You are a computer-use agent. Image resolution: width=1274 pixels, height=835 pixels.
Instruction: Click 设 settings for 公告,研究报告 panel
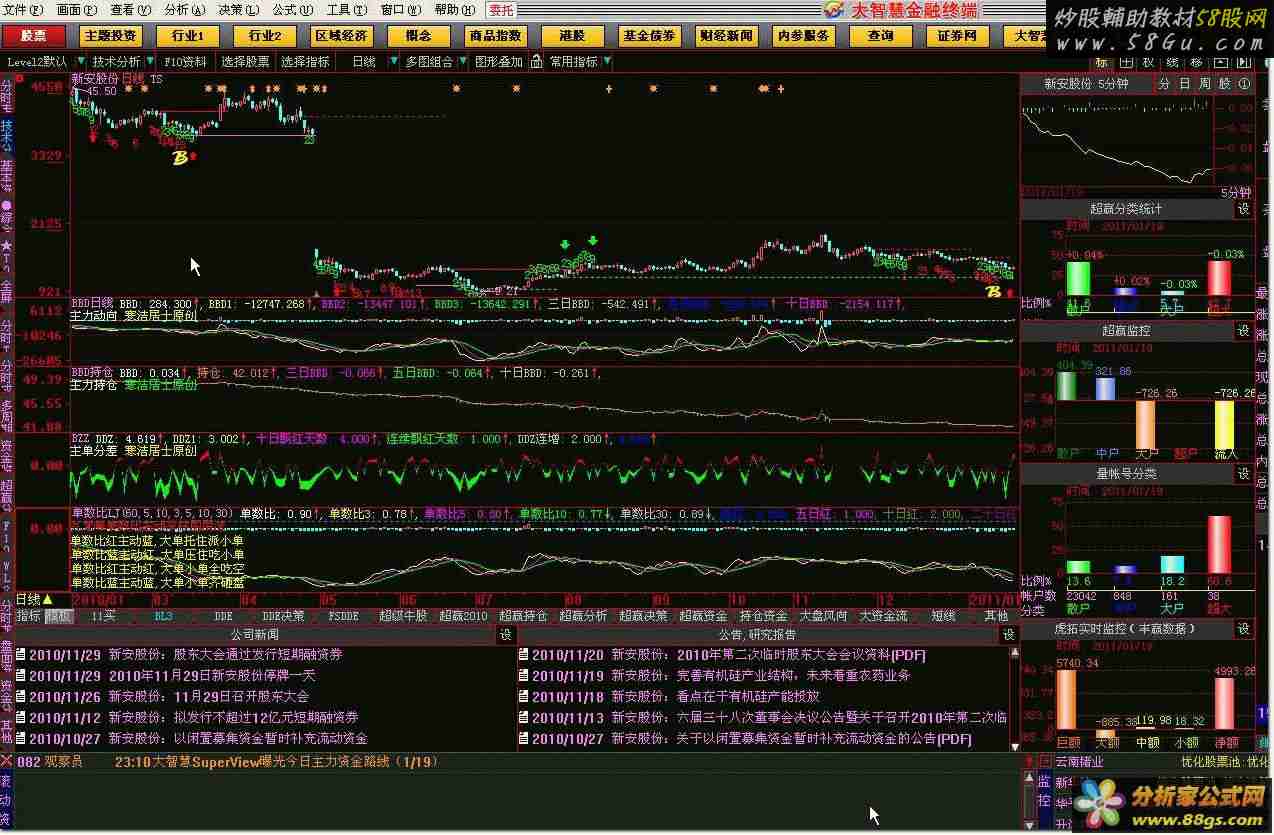pyautogui.click(x=1009, y=634)
